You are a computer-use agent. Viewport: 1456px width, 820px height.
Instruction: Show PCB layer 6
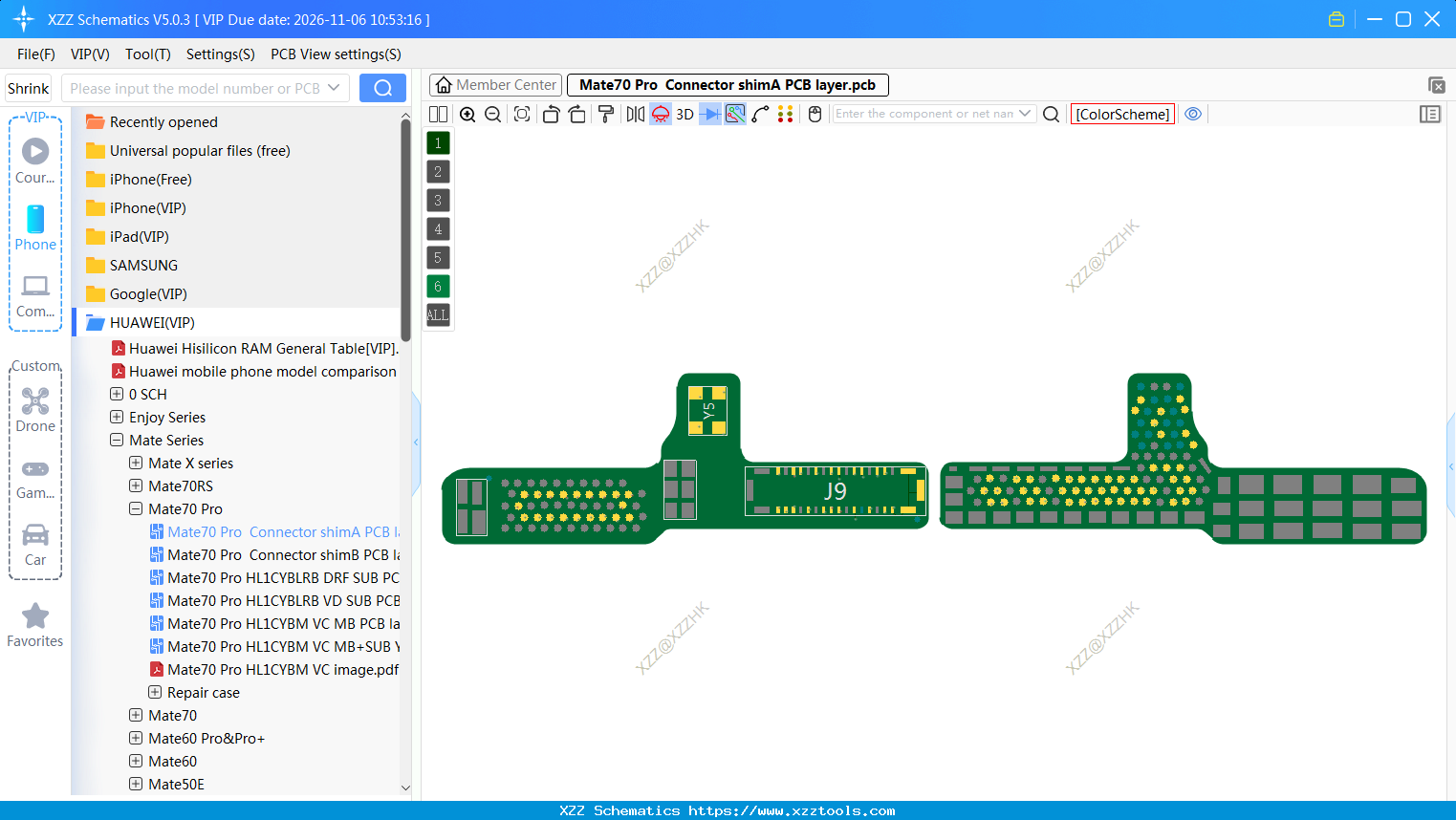438,287
